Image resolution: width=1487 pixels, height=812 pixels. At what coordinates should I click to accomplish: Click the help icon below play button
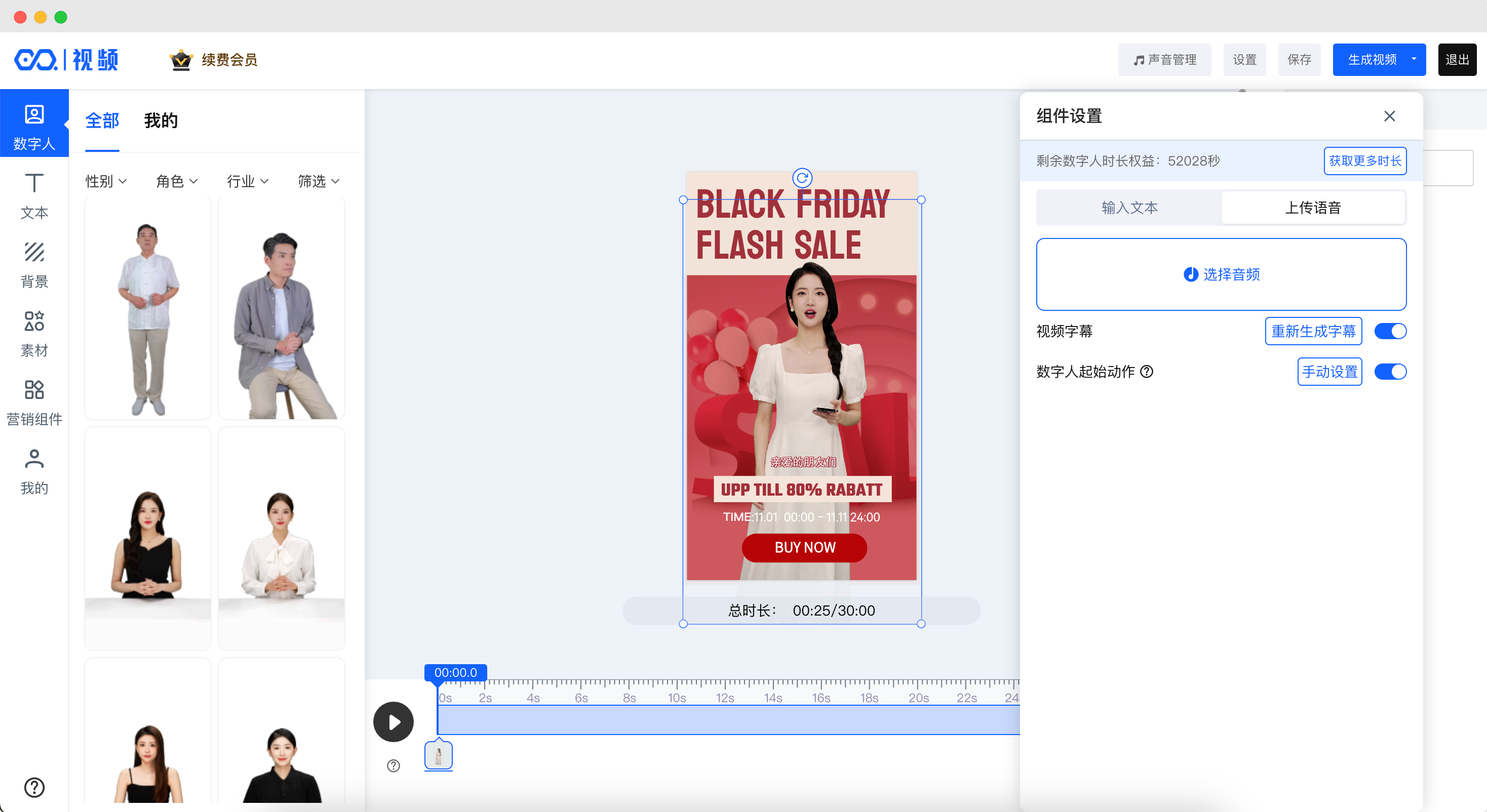[x=393, y=765]
